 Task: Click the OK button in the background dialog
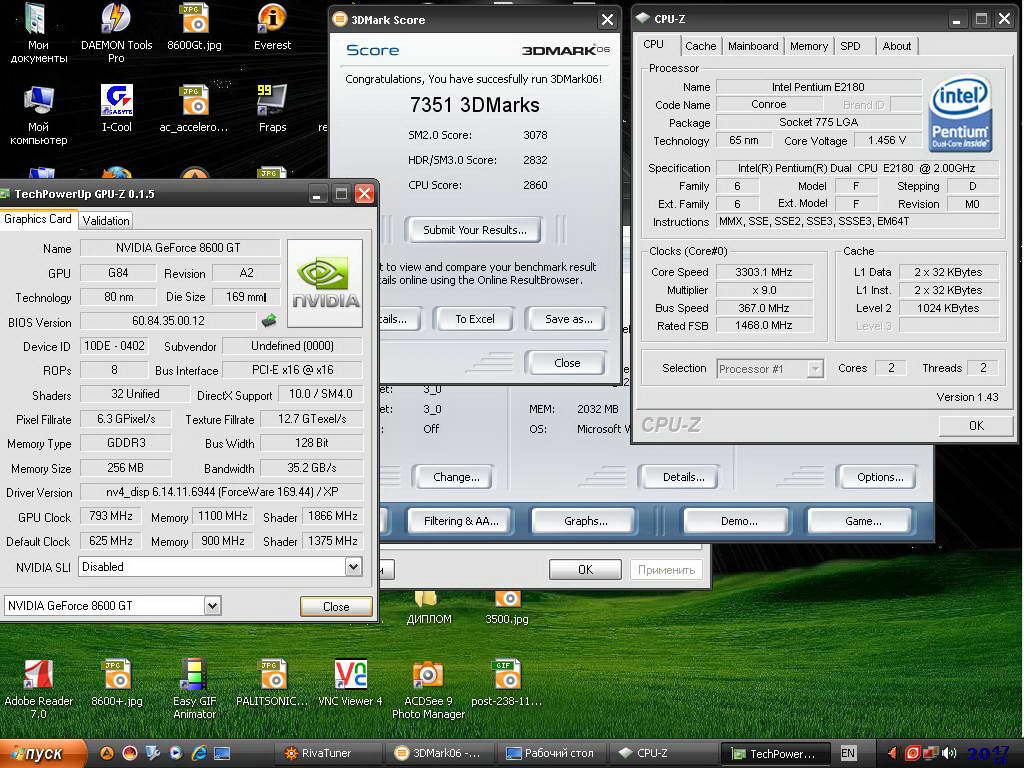(x=585, y=569)
